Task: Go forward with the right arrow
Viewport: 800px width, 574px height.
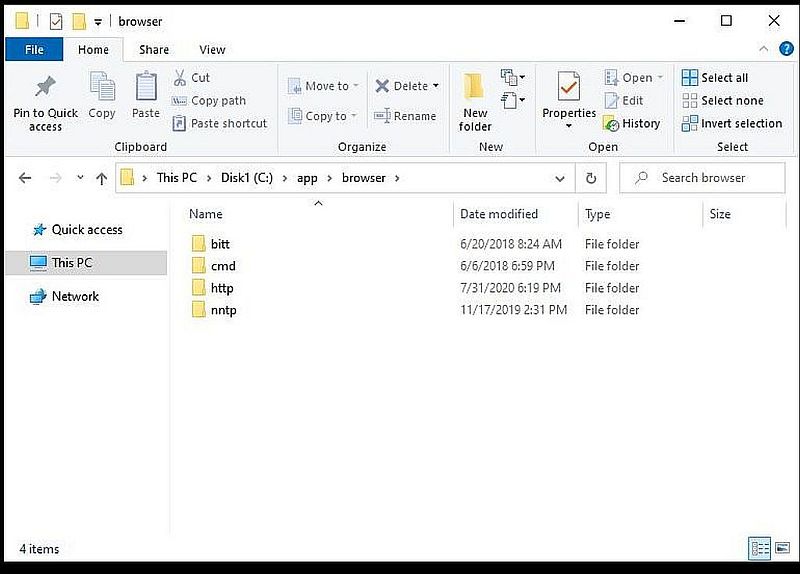Action: [56, 178]
